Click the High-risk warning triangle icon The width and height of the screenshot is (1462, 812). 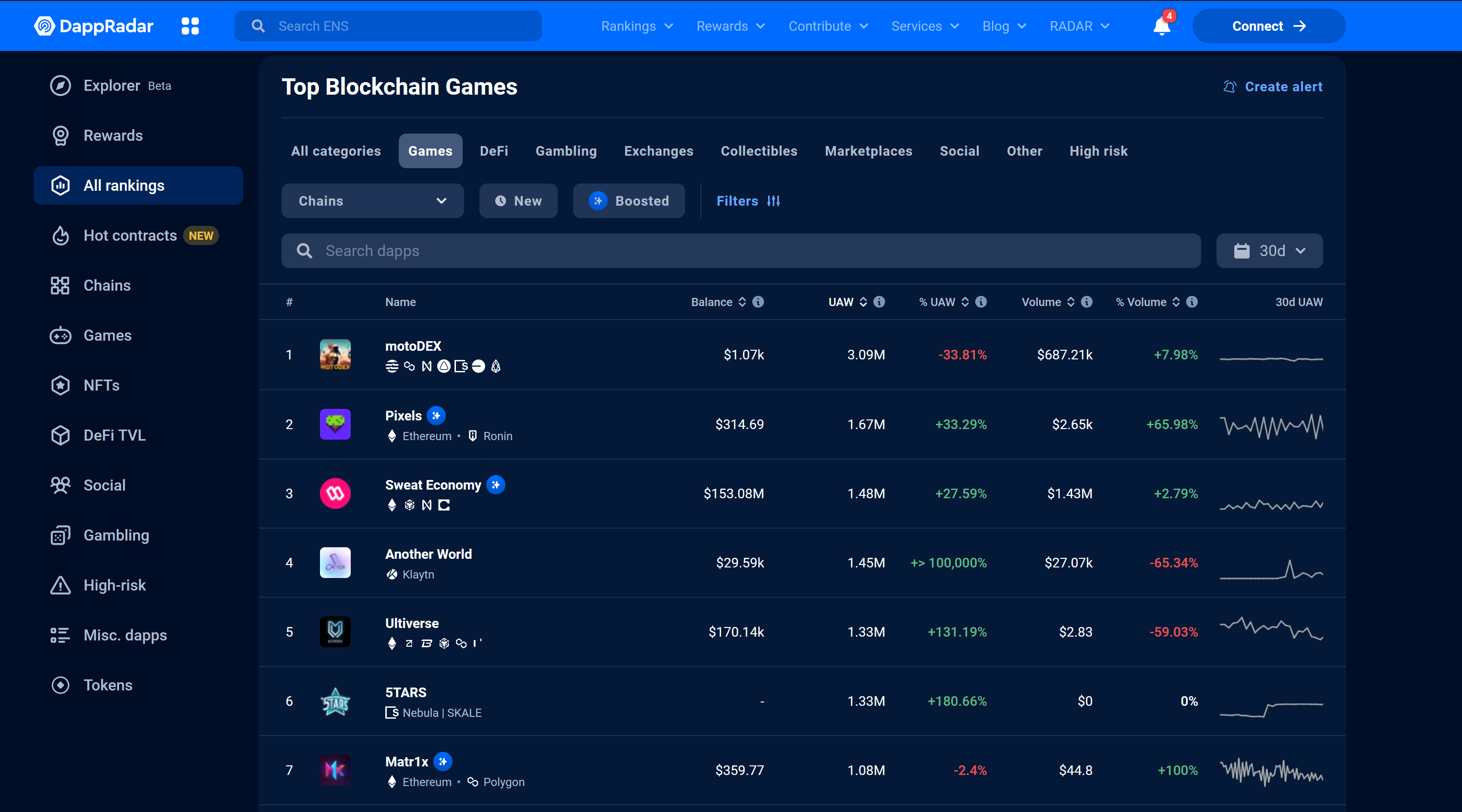coord(60,585)
